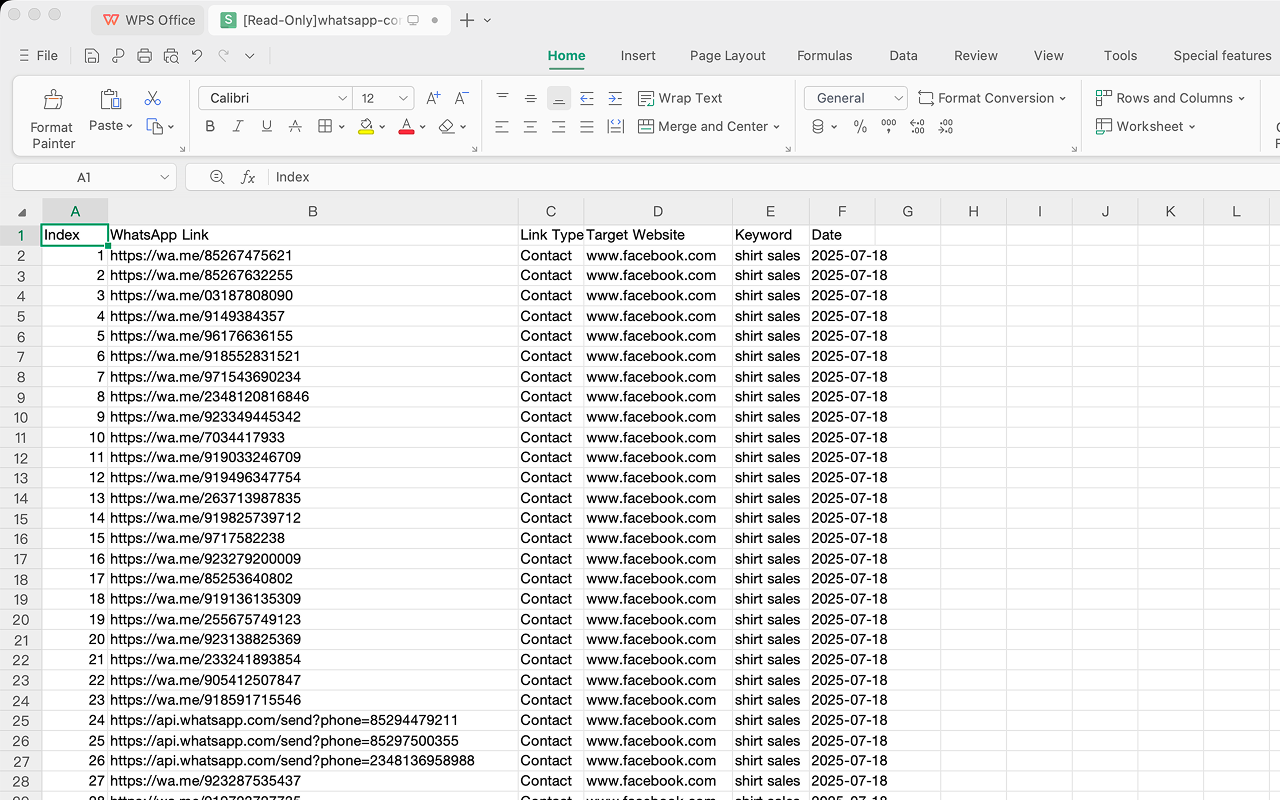The image size is (1280, 800).
Task: Select the Format Painter tool
Action: coord(52,119)
